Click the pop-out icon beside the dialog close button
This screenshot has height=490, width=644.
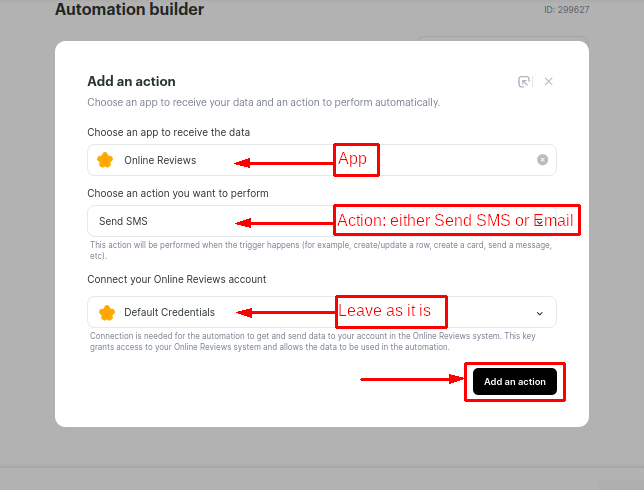click(524, 82)
